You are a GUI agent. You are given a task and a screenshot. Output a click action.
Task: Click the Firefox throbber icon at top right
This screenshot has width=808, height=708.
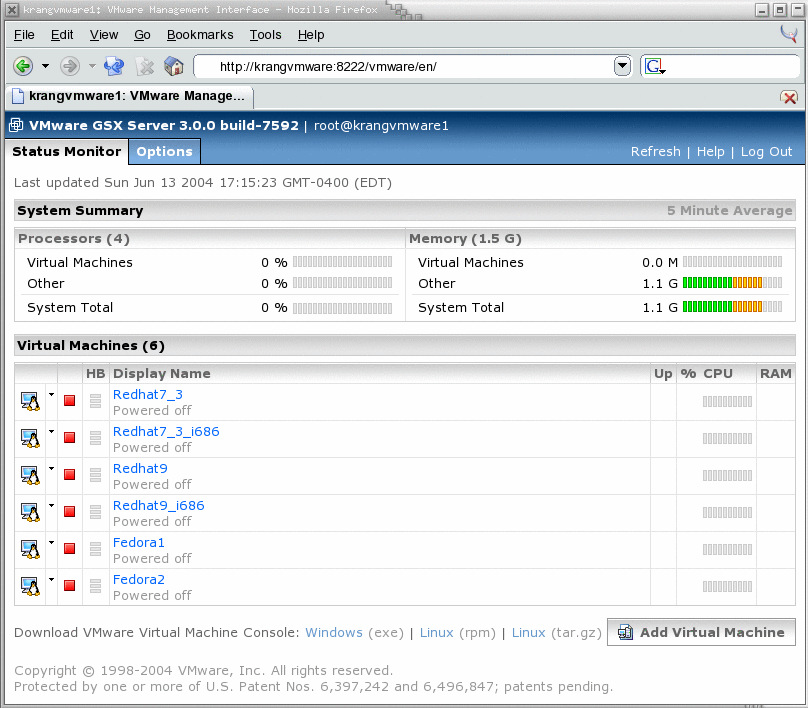(788, 35)
